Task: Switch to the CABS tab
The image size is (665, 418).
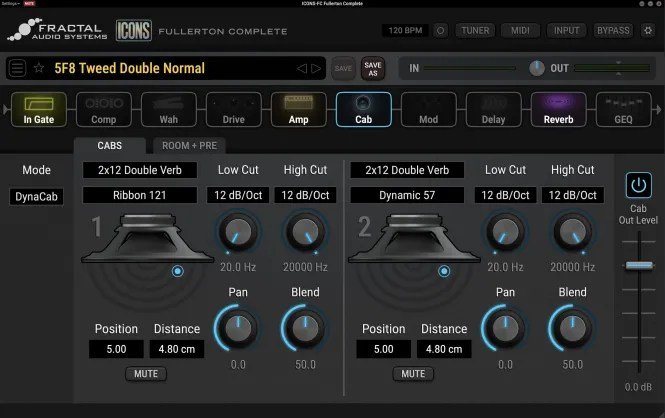Action: pos(109,146)
